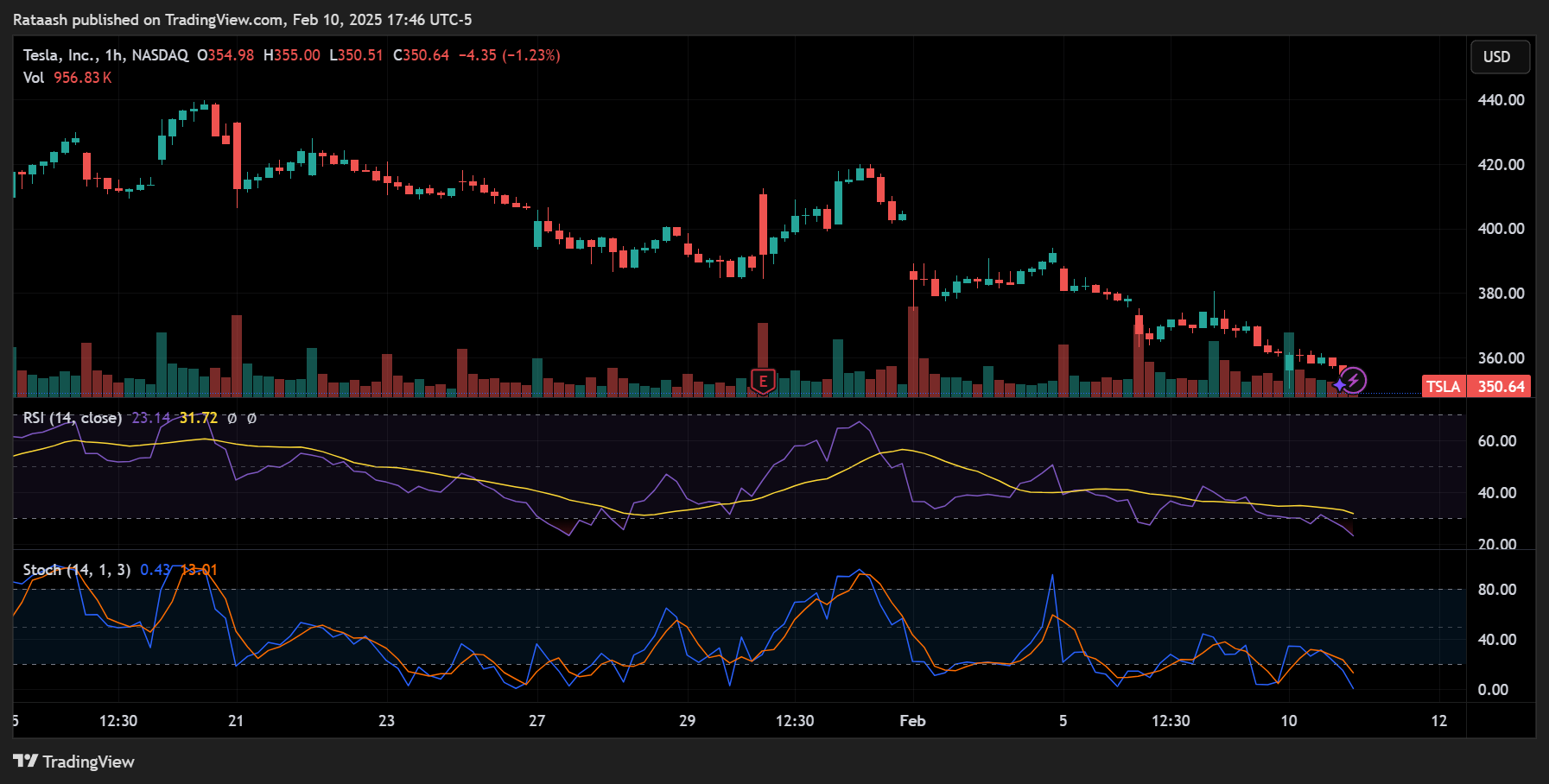The image size is (1549, 784).
Task: Click the Stoch %D value 13.01
Action: (199, 570)
